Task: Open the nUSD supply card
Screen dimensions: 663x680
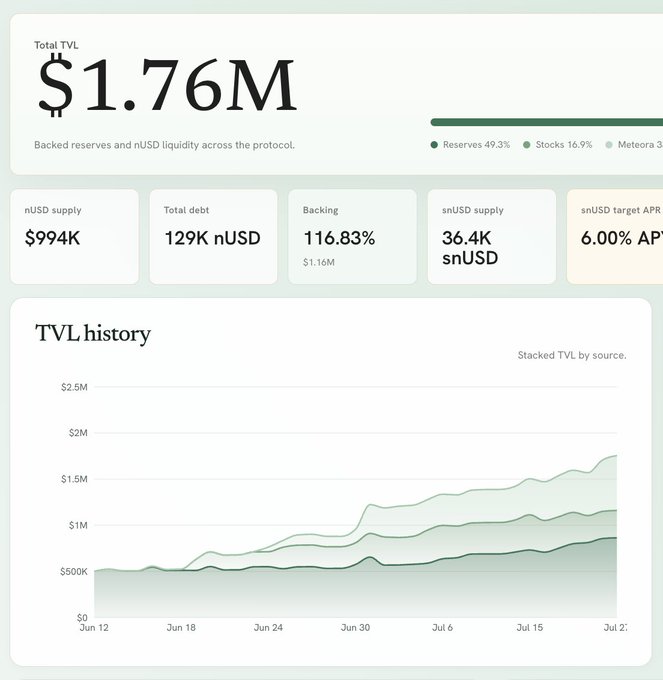Action: (x=75, y=237)
